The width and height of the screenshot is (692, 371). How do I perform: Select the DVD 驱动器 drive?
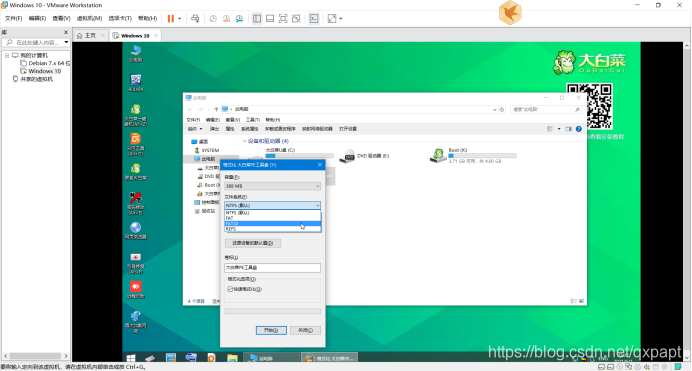[x=365, y=156]
